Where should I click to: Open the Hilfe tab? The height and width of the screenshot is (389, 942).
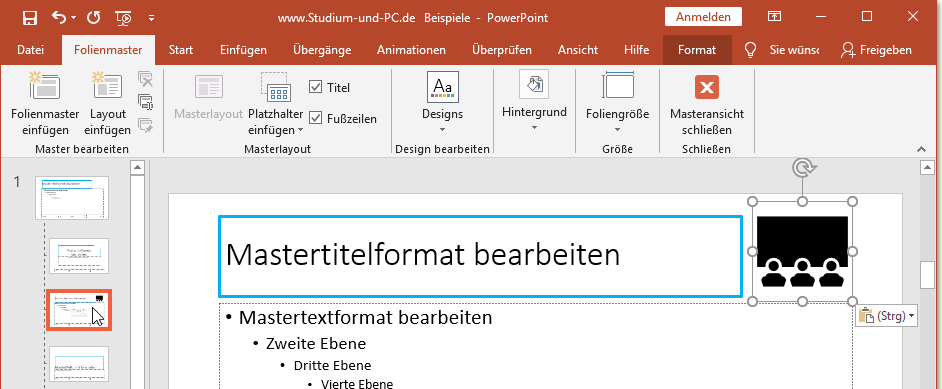coord(637,50)
